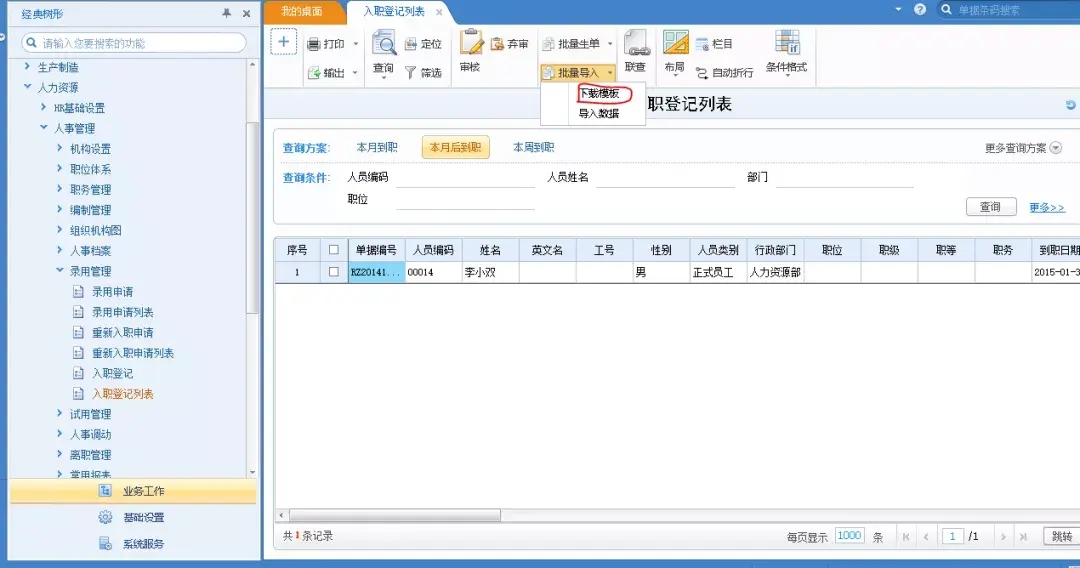Viewport: 1080px width, 568px height.
Task: Check the row checkbox for 李小双
Action: 333,272
